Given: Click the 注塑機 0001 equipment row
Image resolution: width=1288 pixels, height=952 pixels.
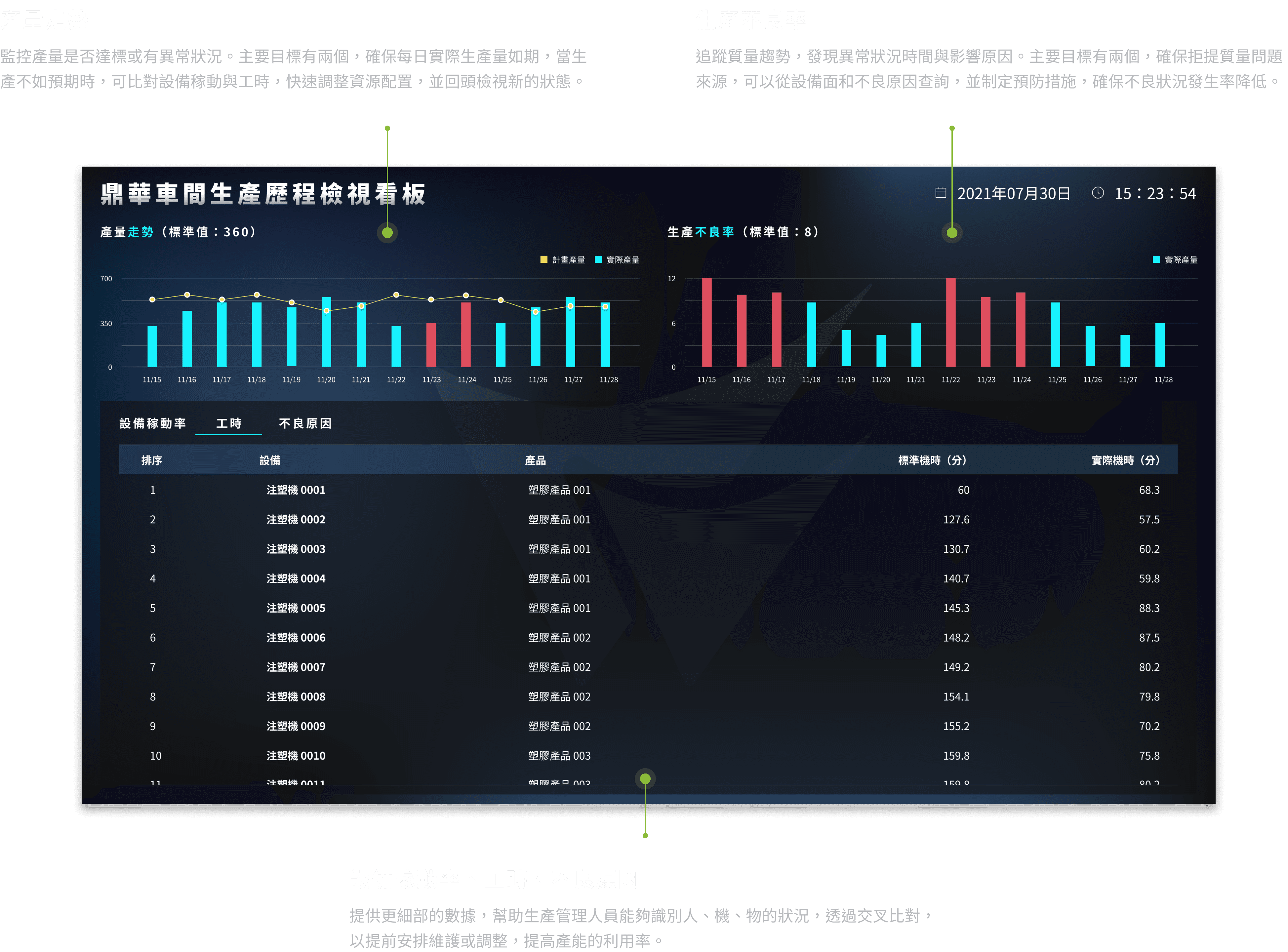Looking at the screenshot, I should coord(296,490).
